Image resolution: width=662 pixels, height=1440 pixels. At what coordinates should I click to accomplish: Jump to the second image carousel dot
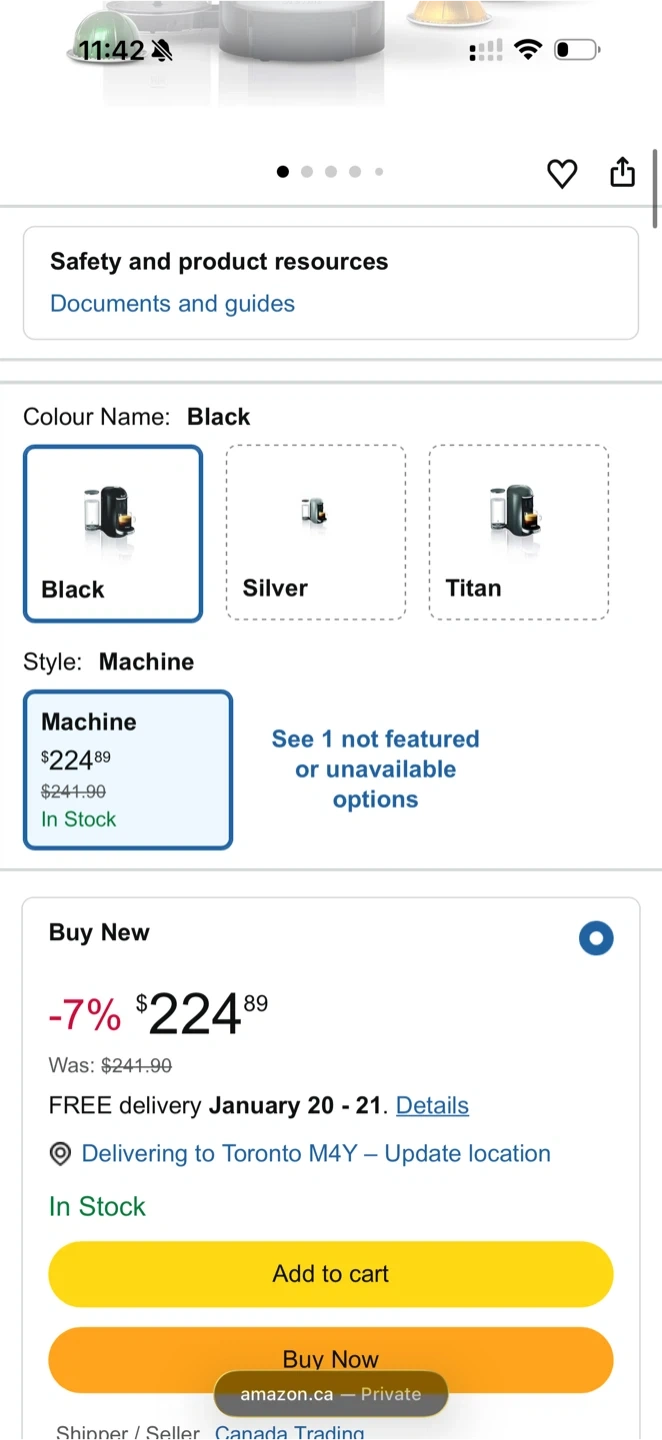click(307, 172)
